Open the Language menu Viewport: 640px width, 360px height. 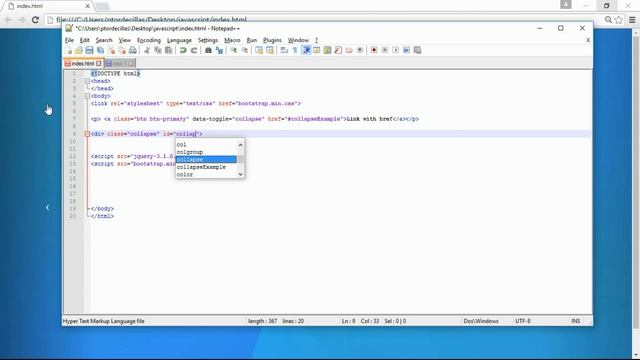tap(179, 40)
